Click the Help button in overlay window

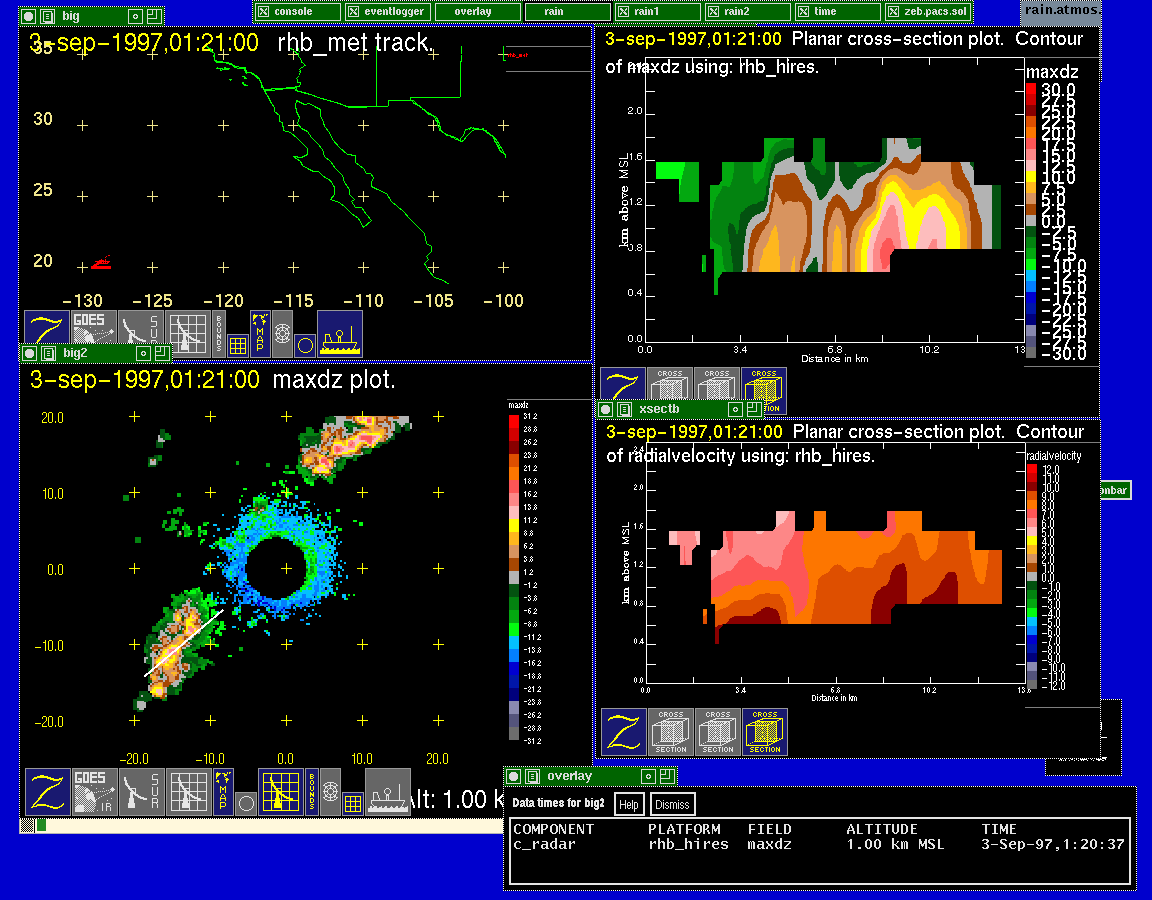(x=628, y=805)
